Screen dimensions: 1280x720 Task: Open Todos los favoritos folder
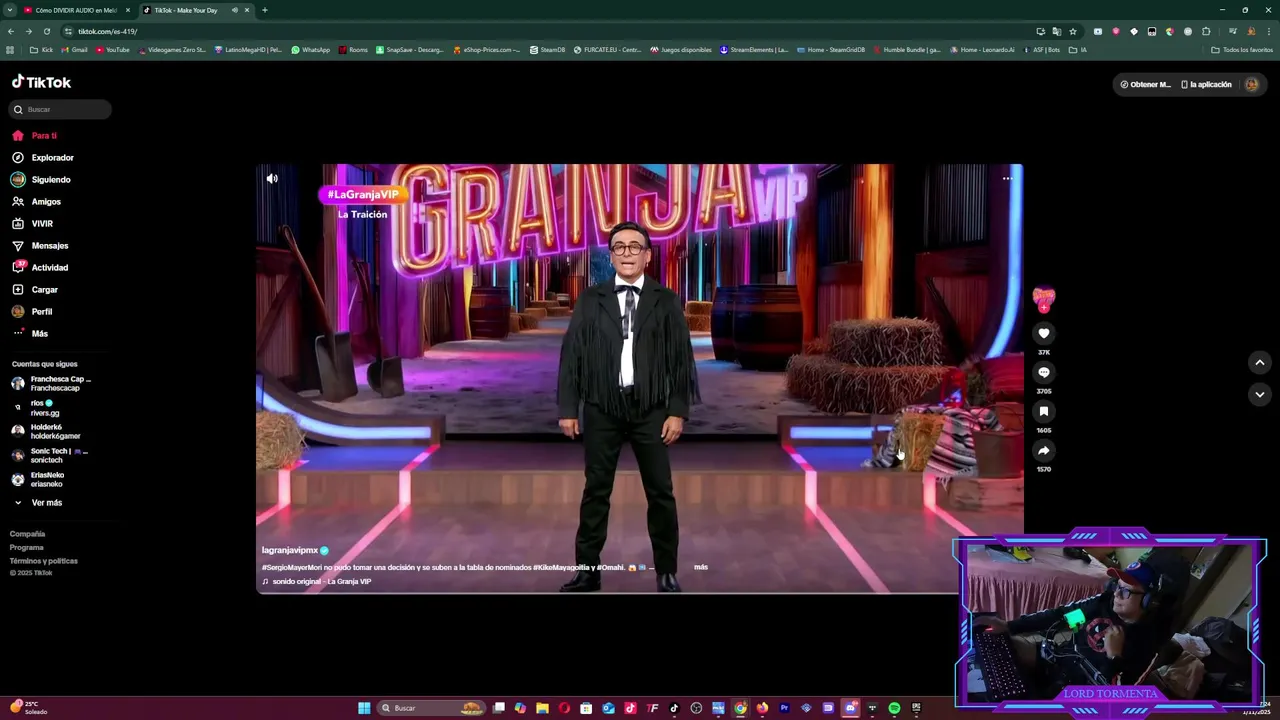[x=1242, y=50]
